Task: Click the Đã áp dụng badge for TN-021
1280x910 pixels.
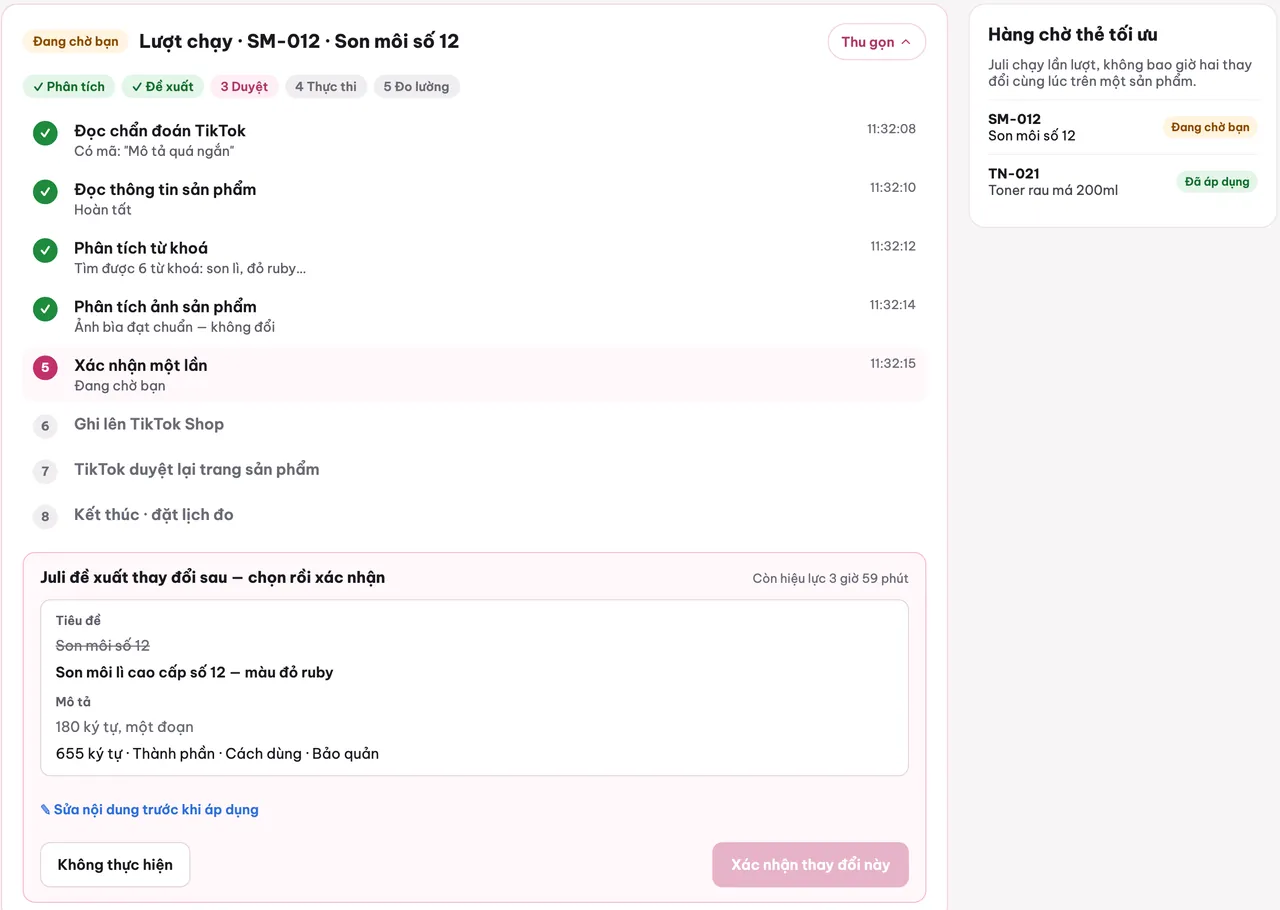Action: click(x=1217, y=182)
